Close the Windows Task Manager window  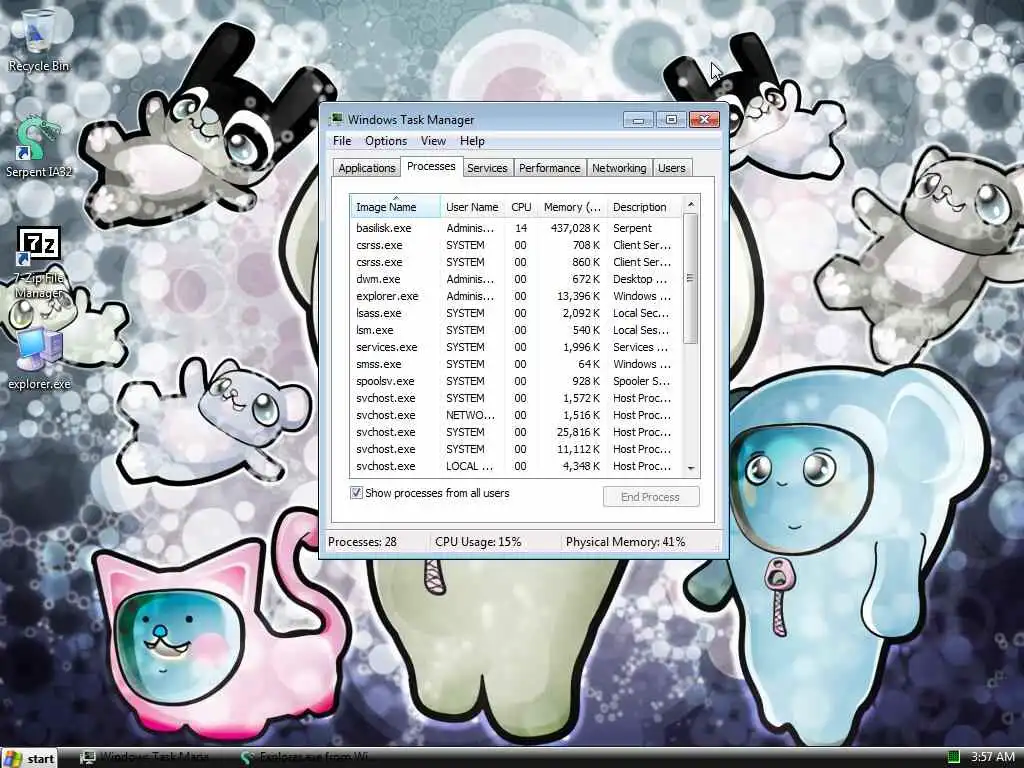[x=704, y=120]
